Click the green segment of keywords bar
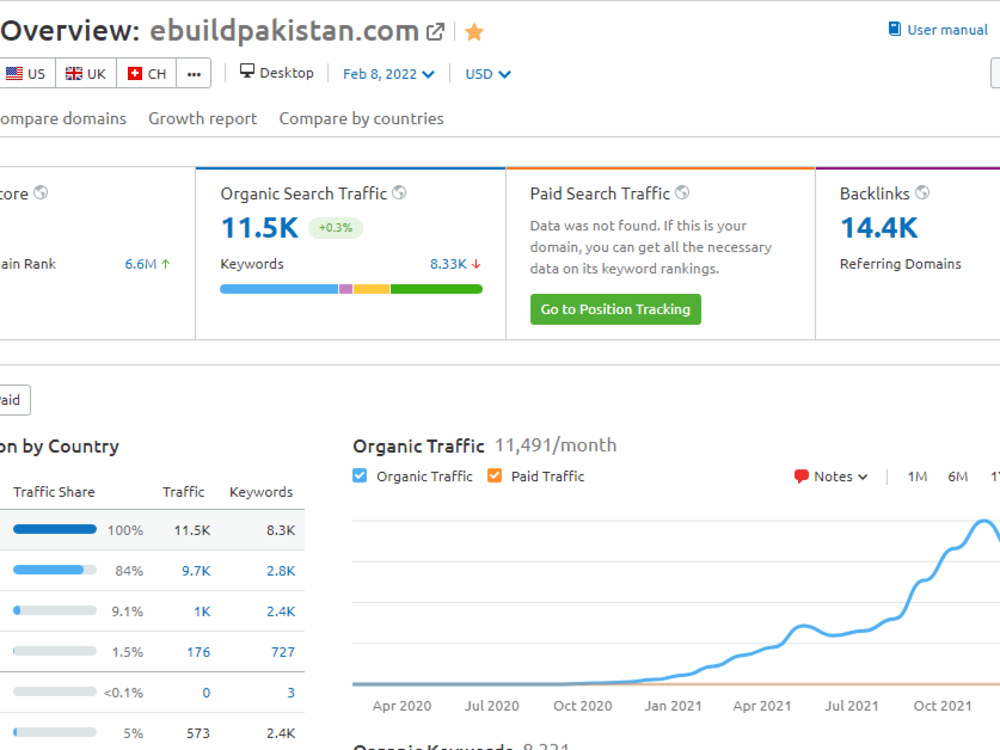Screen dimensions: 1000x750 [x=436, y=289]
